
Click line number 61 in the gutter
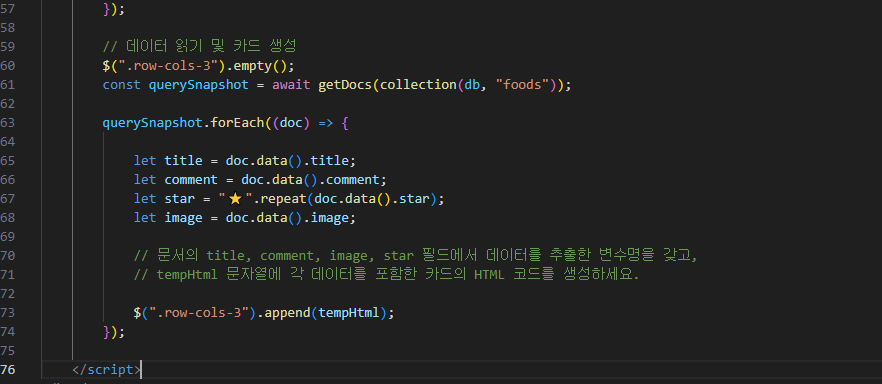(7, 85)
